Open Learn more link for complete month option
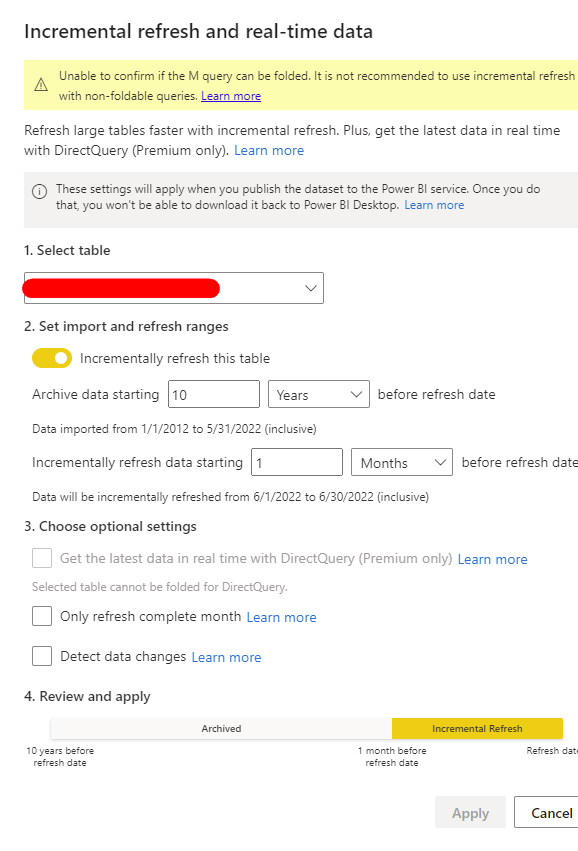The height and width of the screenshot is (851, 578). point(281,617)
